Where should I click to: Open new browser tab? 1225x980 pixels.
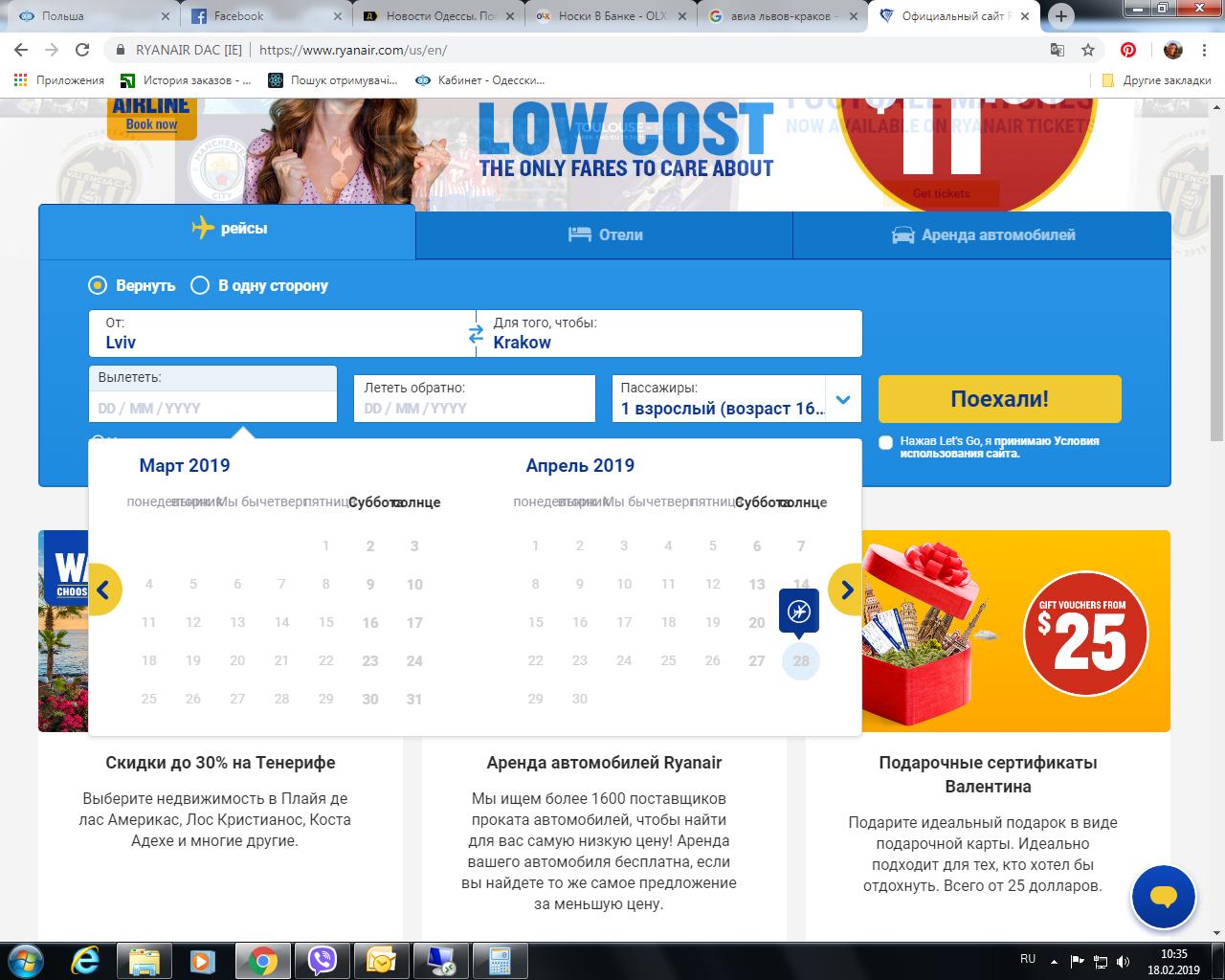(x=1060, y=16)
